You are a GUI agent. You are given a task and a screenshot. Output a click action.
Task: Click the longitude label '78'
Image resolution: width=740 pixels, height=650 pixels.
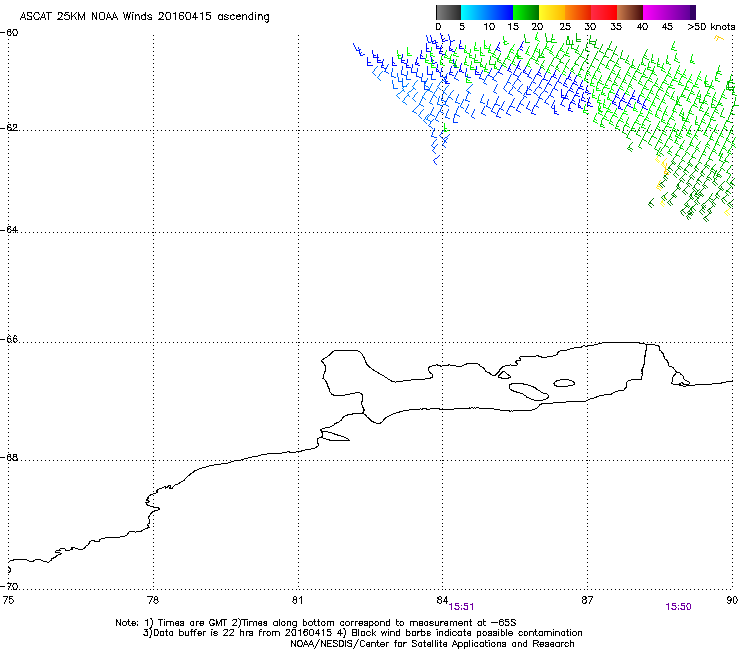(x=153, y=600)
